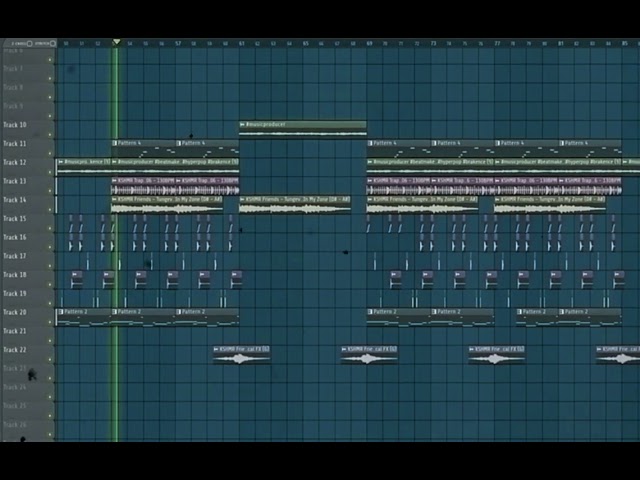
Task: Mute Track 18 using its green dot
Action: [51, 284]
